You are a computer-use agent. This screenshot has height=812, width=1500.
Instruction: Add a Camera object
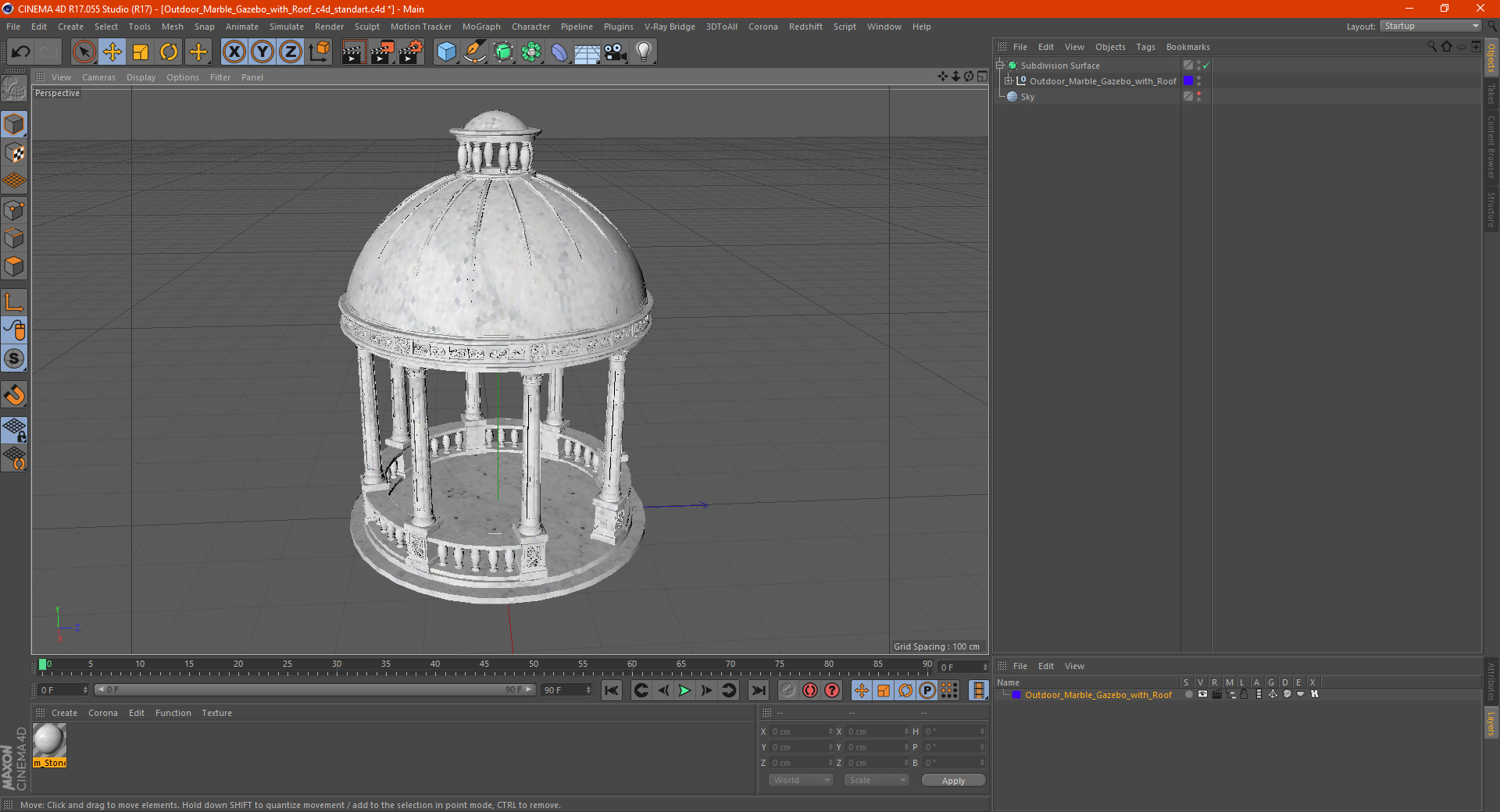click(616, 52)
